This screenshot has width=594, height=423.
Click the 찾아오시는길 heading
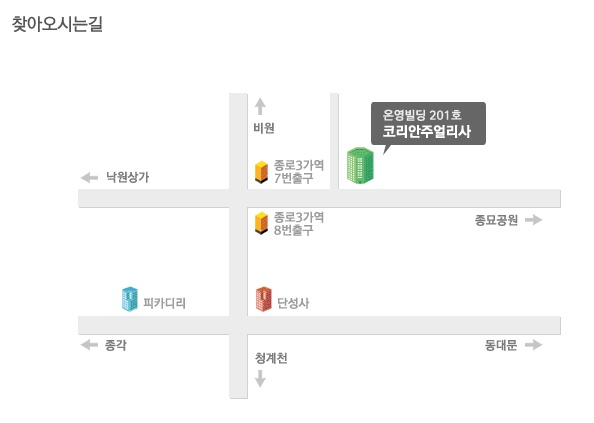(x=57, y=24)
